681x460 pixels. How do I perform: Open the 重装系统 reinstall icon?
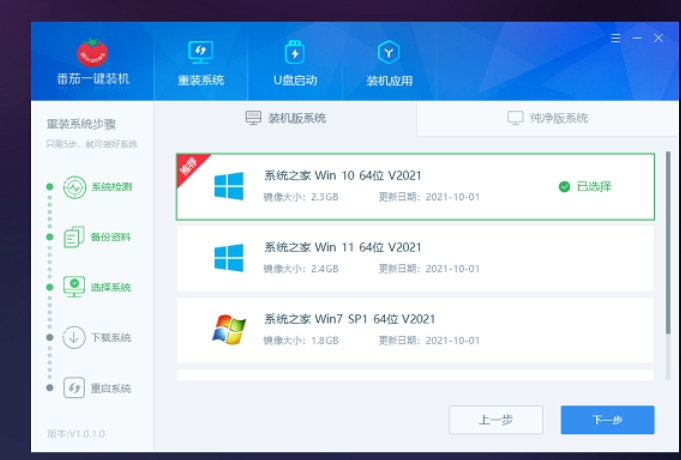click(200, 53)
